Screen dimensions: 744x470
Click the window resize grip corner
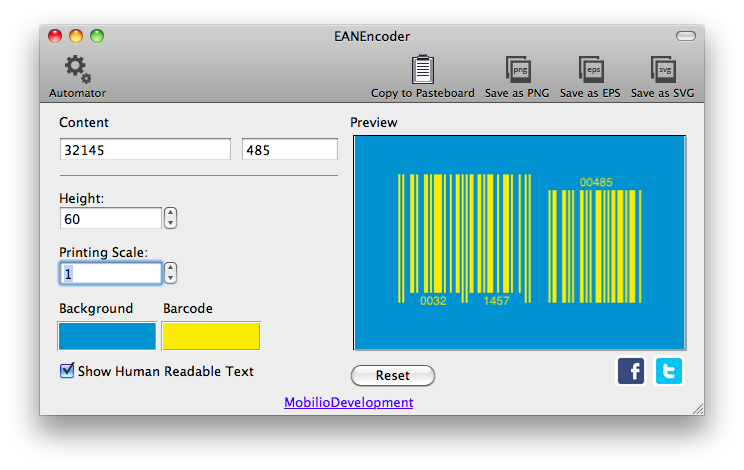pos(698,409)
